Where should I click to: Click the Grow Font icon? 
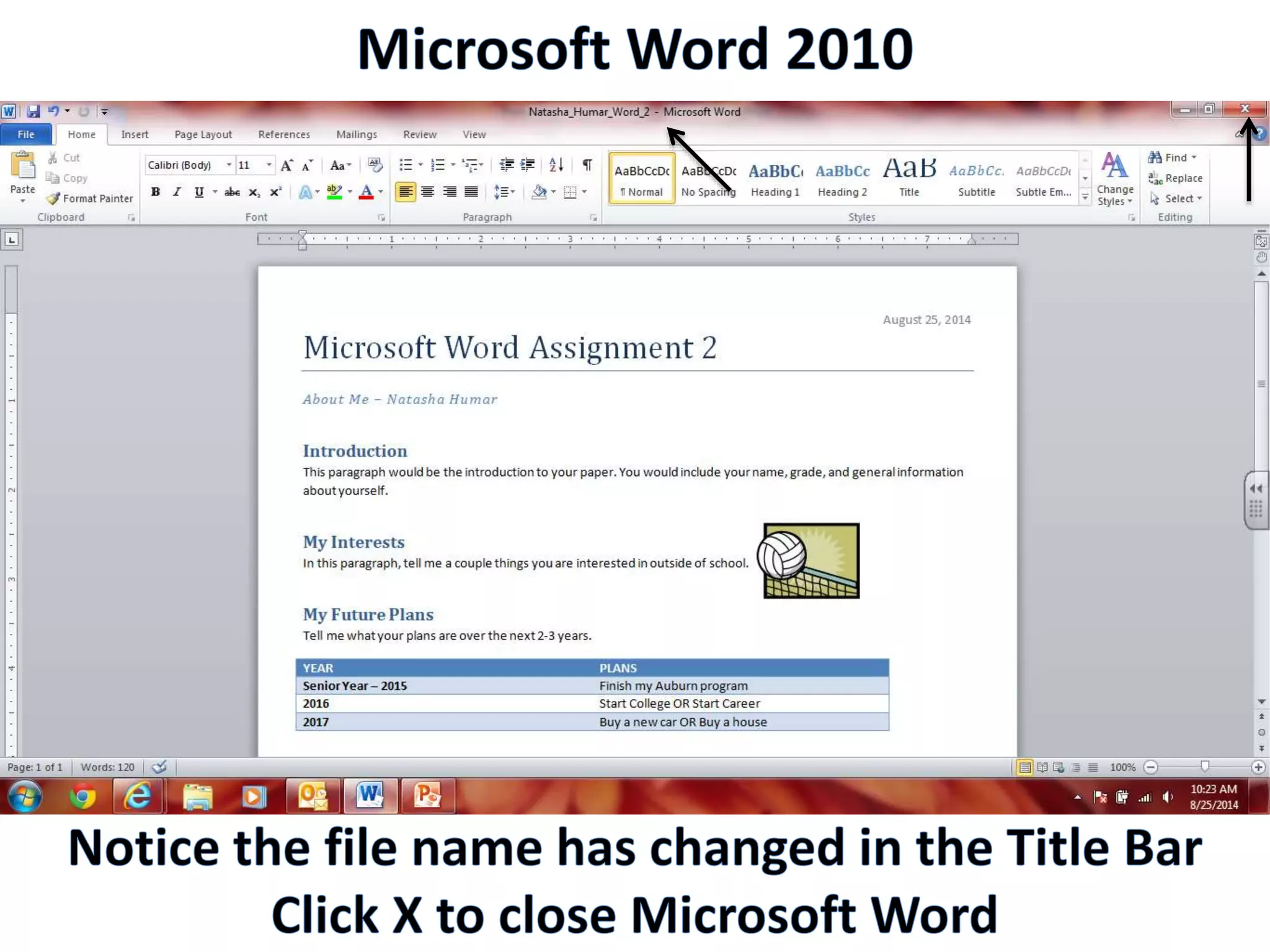point(286,165)
